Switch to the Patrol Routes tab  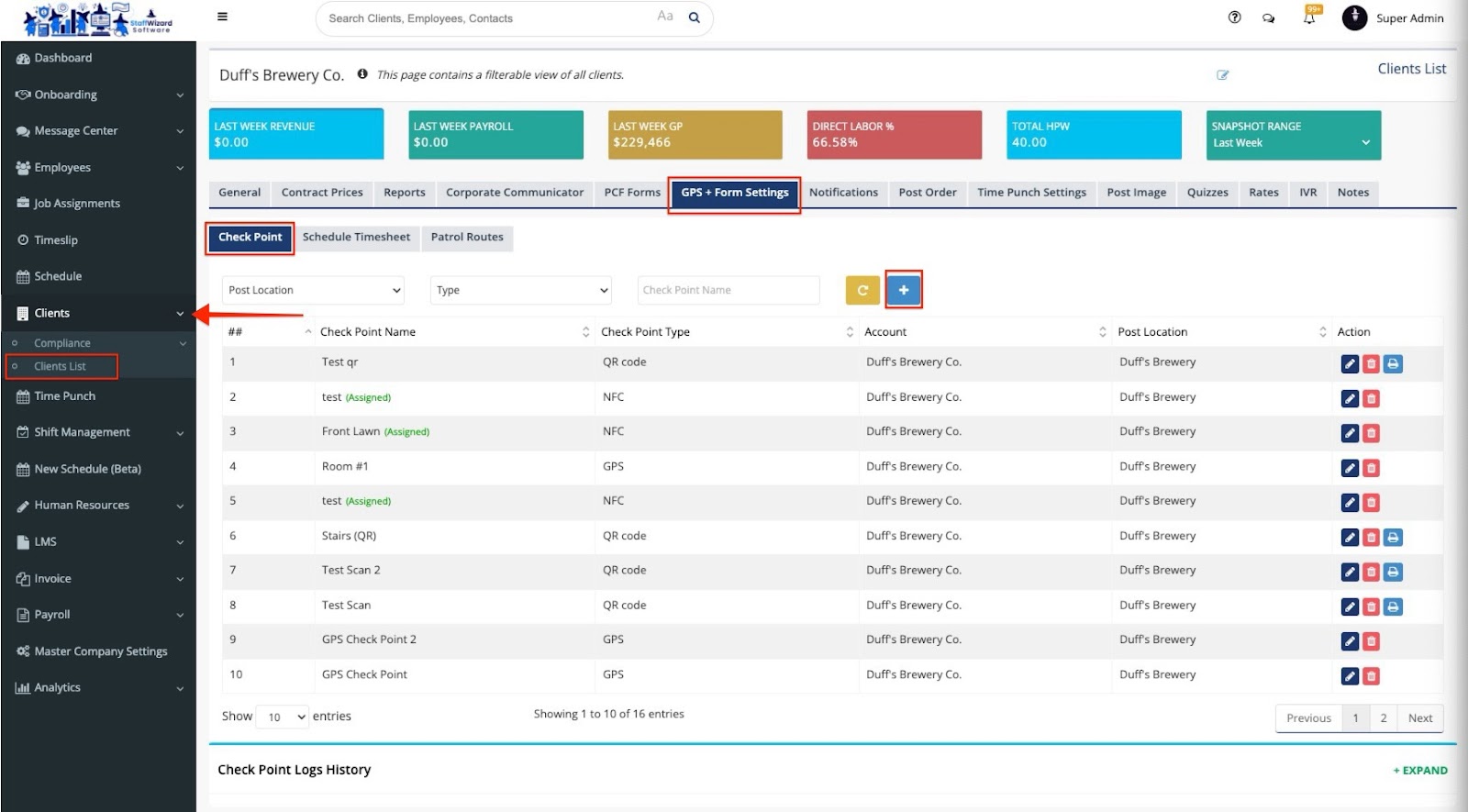pos(467,237)
